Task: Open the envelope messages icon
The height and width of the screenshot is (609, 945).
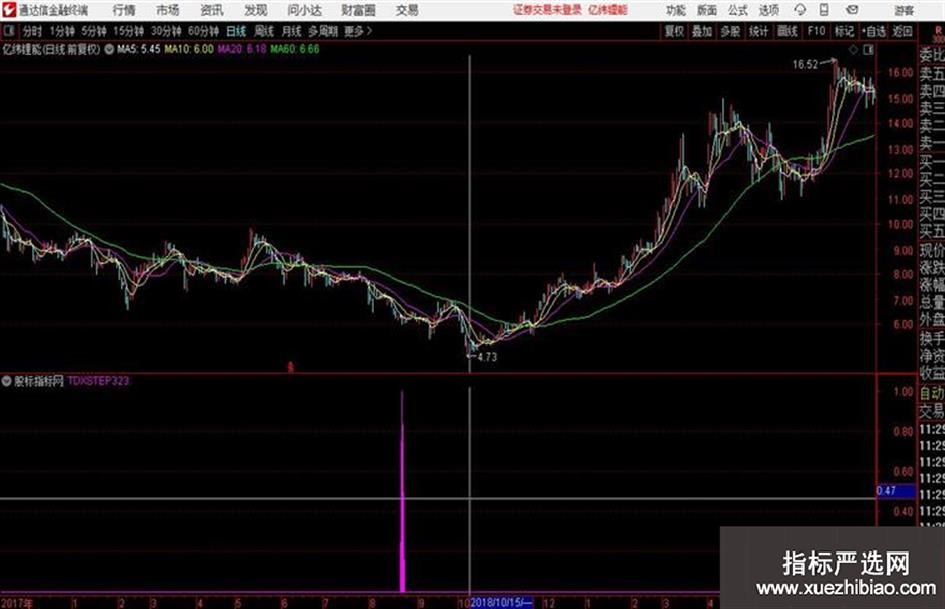Action: coord(852,10)
